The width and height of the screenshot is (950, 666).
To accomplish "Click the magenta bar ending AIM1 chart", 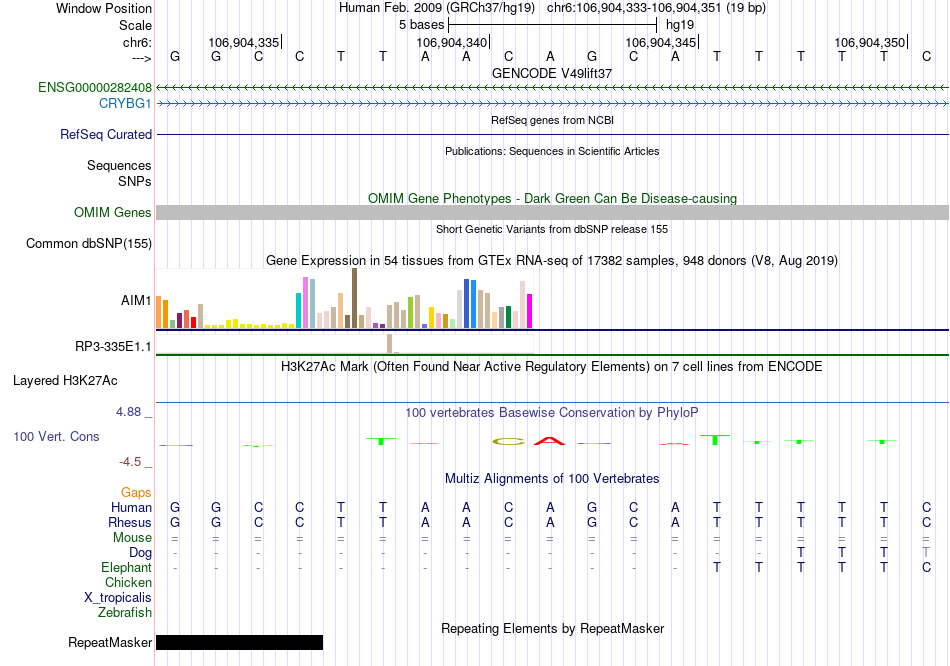I will click(x=530, y=311).
